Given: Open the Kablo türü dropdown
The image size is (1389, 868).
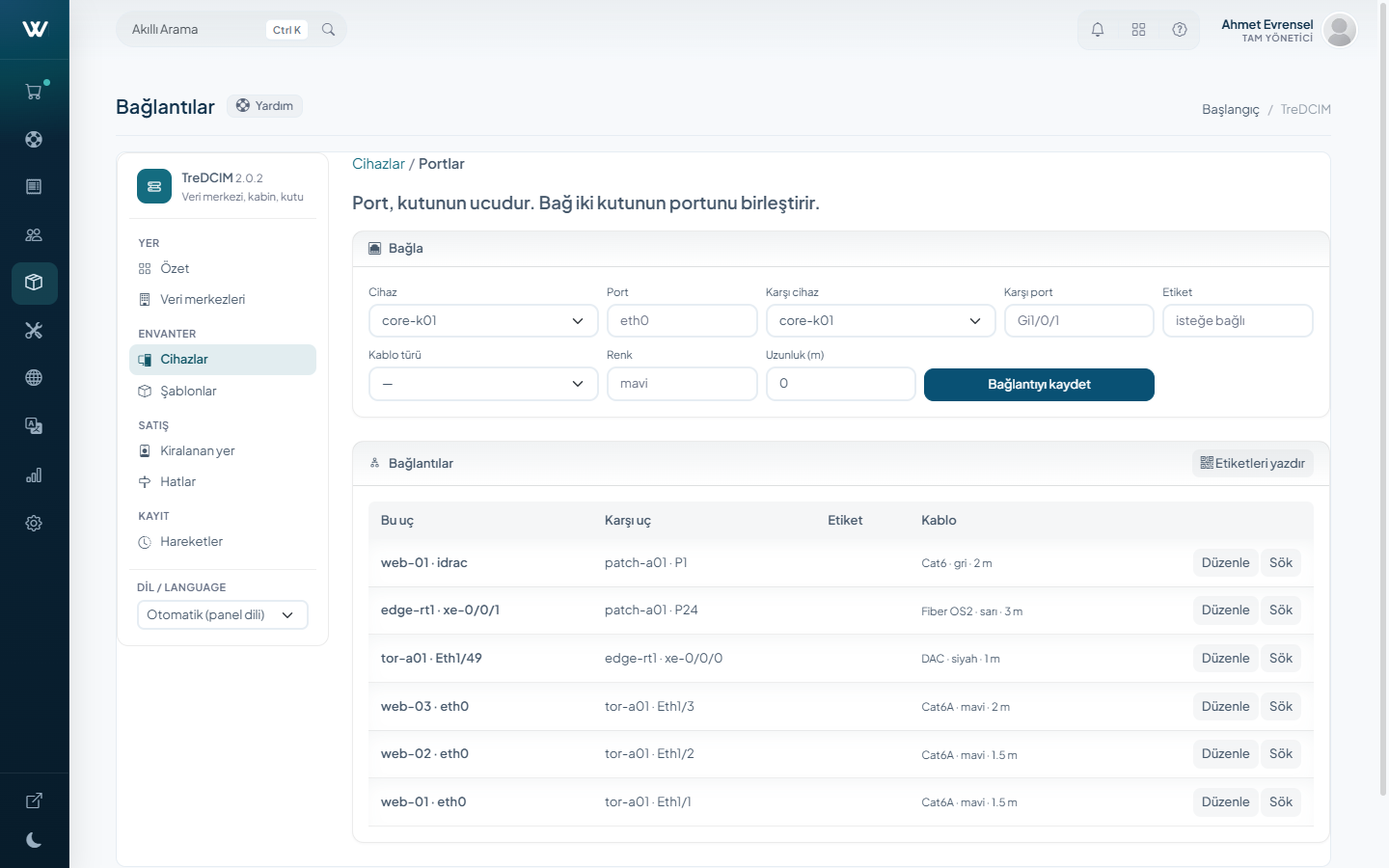Looking at the screenshot, I should coord(483,384).
